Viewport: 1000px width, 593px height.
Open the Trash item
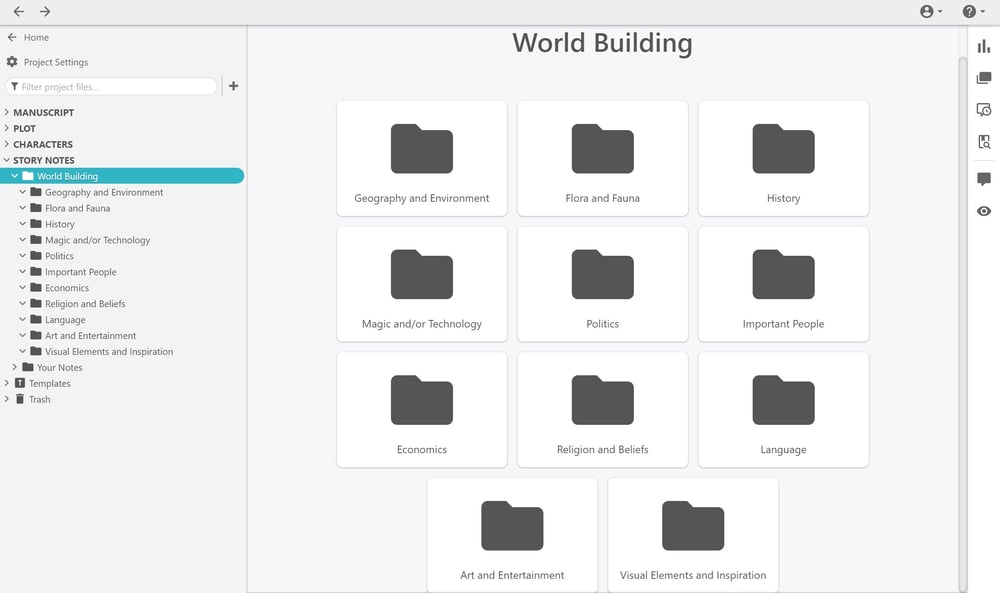[x=40, y=399]
